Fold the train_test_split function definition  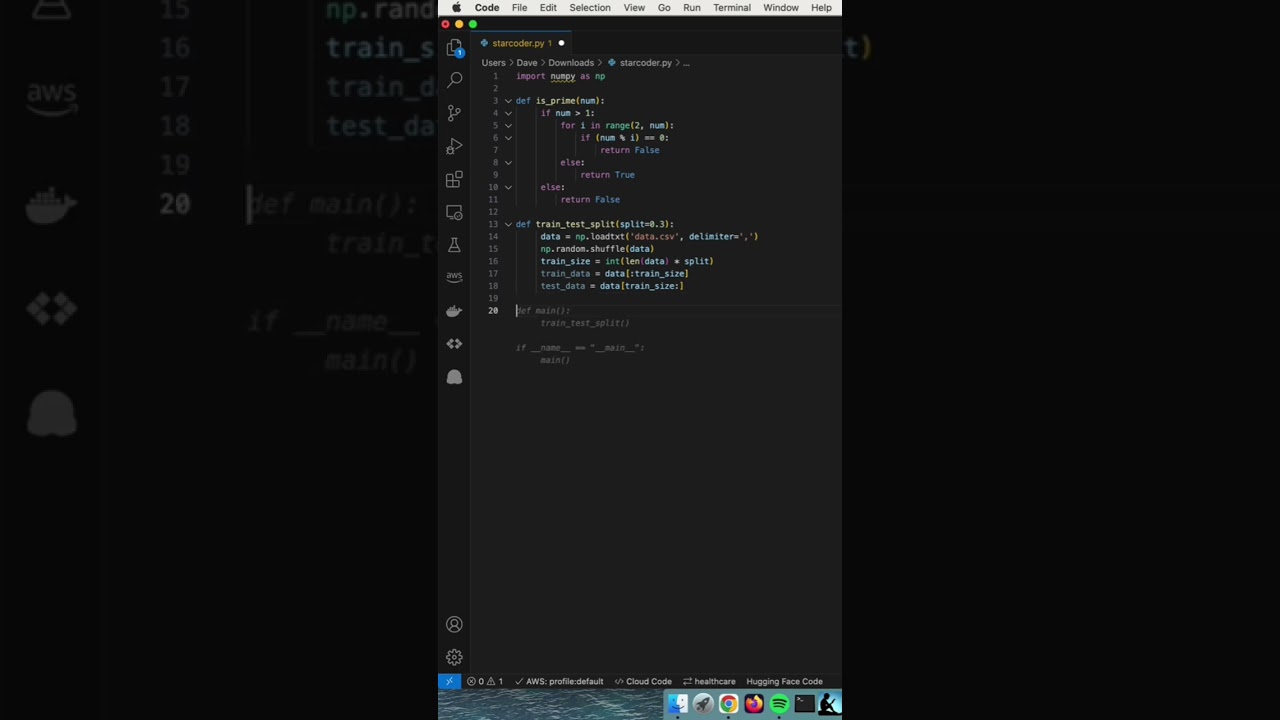[508, 224]
